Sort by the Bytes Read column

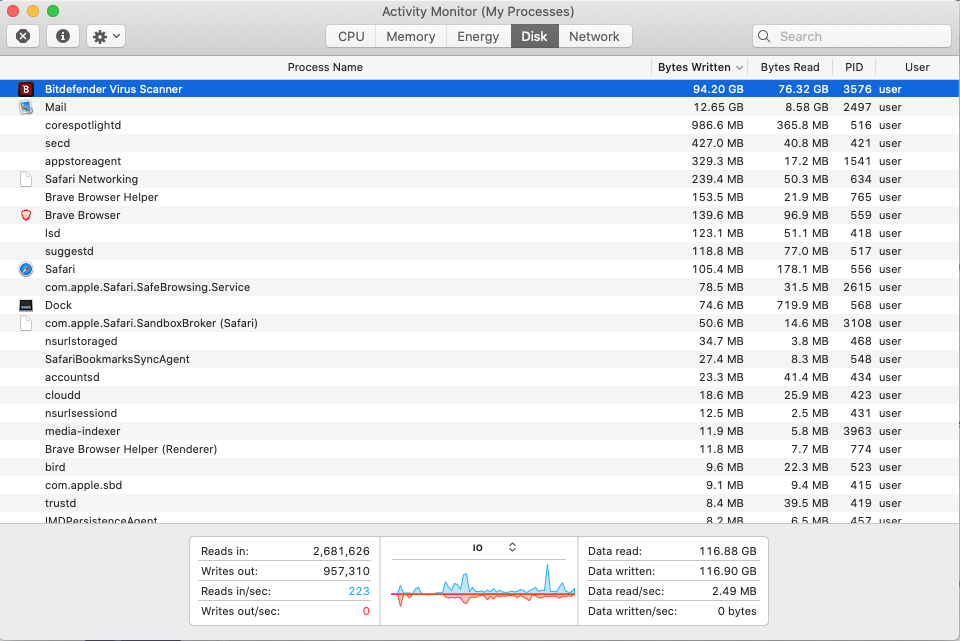[790, 67]
